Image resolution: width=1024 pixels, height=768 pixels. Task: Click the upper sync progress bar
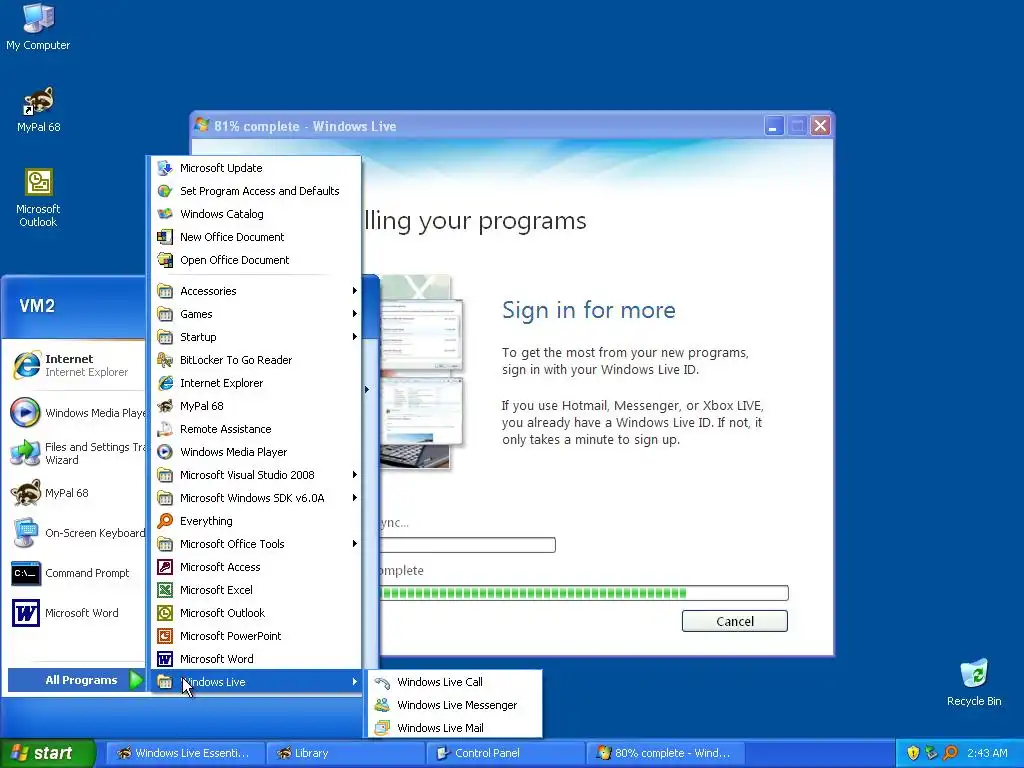[467, 545]
